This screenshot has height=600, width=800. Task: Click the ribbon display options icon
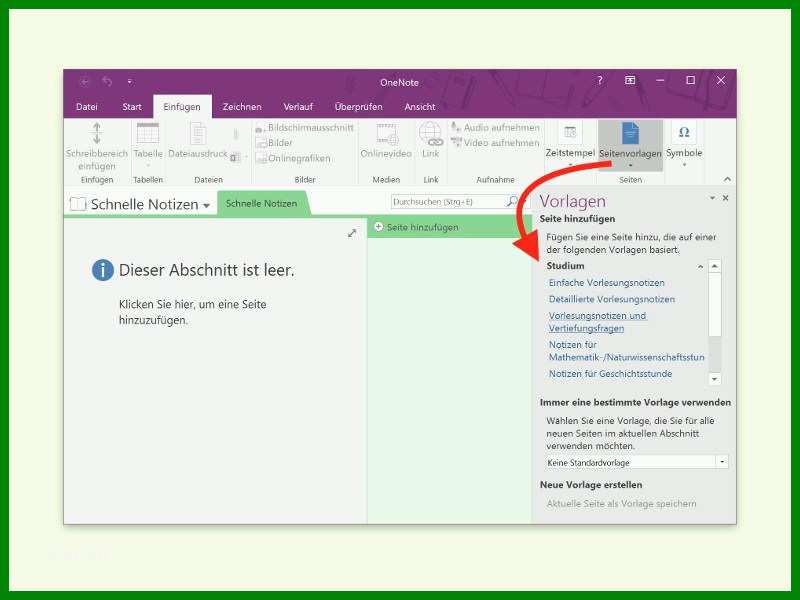pos(630,80)
